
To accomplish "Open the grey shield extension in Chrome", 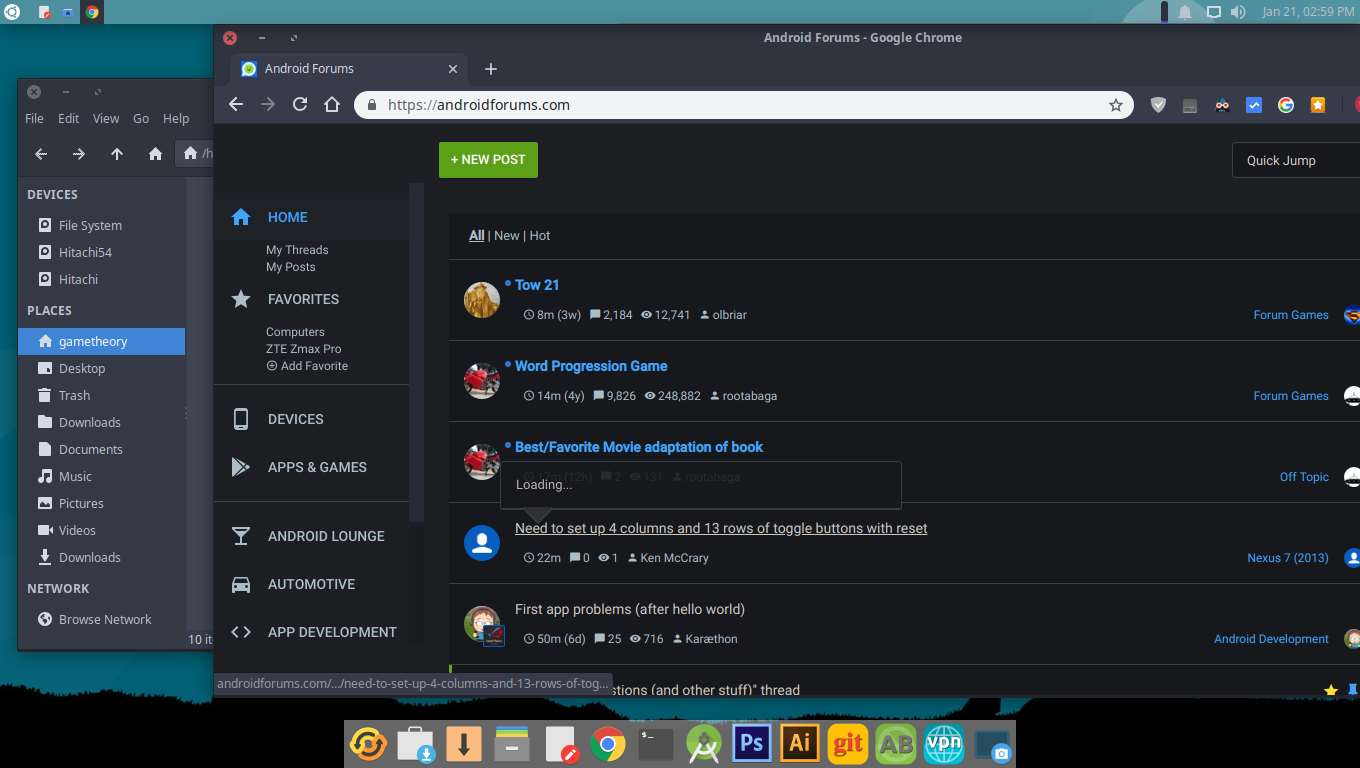I will click(1158, 105).
